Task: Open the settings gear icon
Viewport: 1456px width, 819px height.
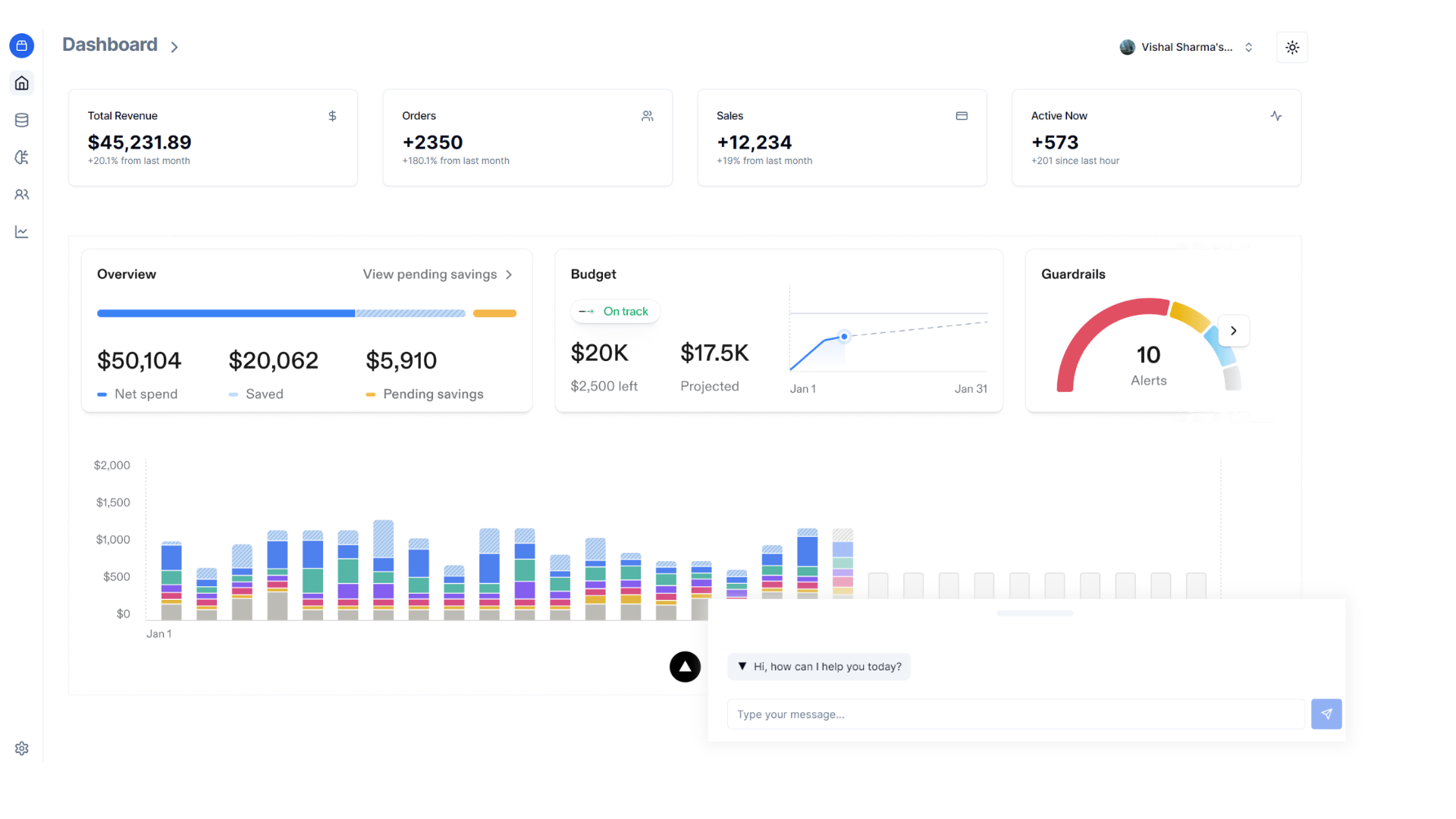Action: coord(22,748)
